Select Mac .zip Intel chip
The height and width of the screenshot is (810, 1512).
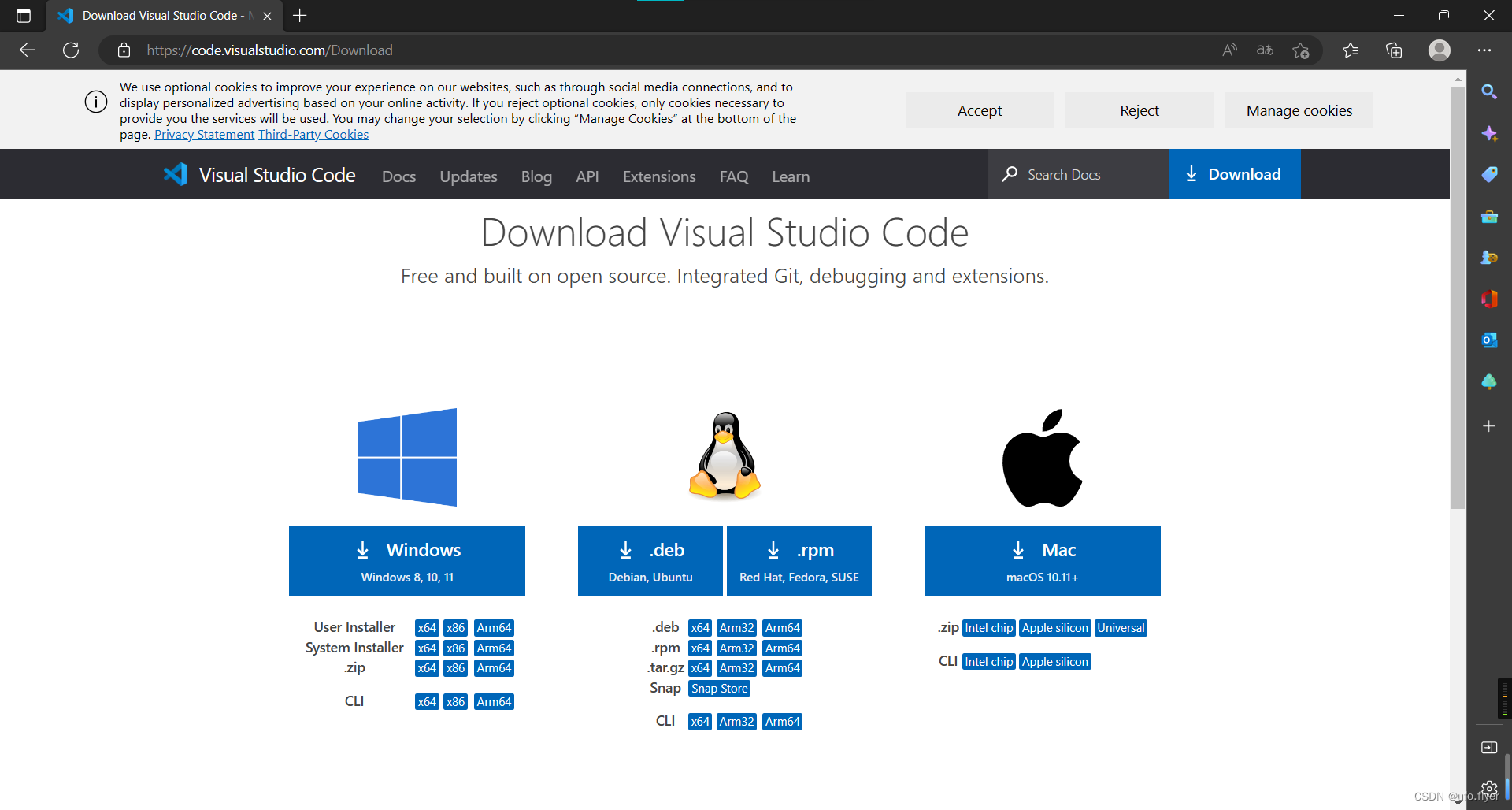pyautogui.click(x=989, y=628)
